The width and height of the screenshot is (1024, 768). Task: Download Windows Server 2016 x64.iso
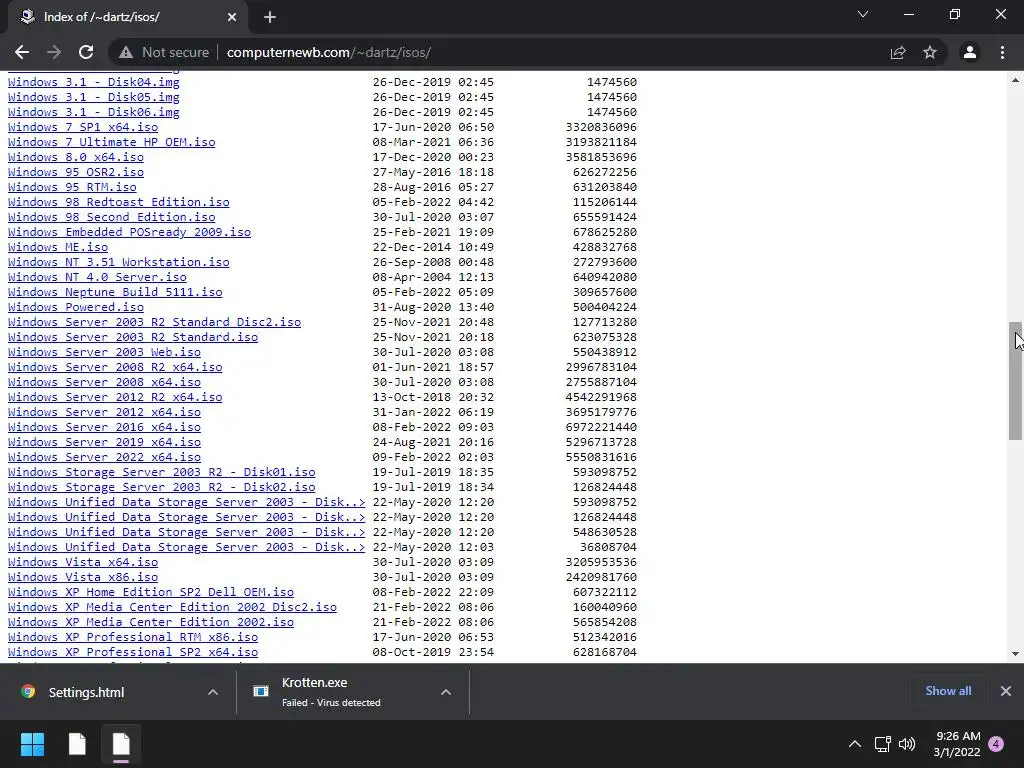point(104,428)
